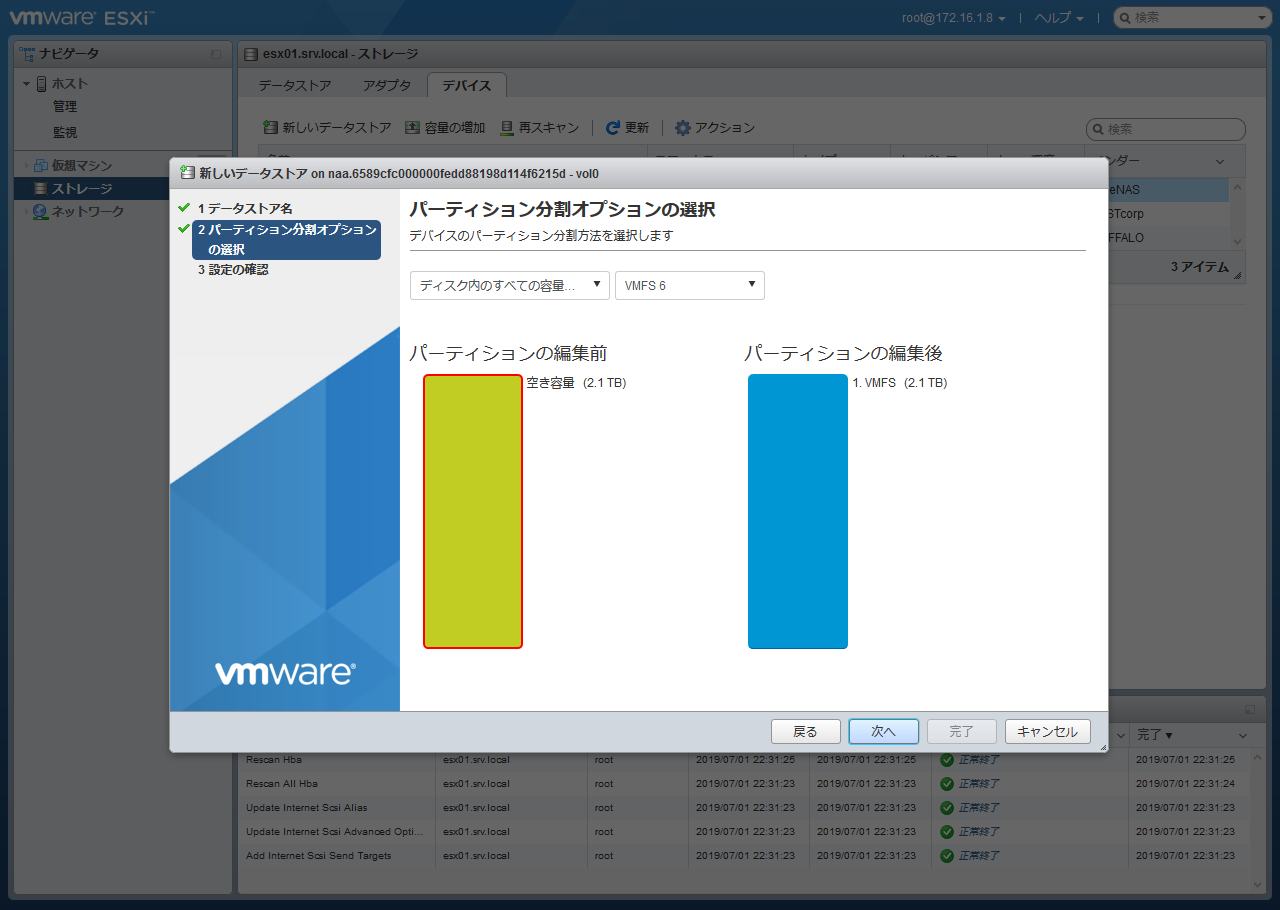
Task: Click the VMware ESXi logo
Action: [82, 17]
